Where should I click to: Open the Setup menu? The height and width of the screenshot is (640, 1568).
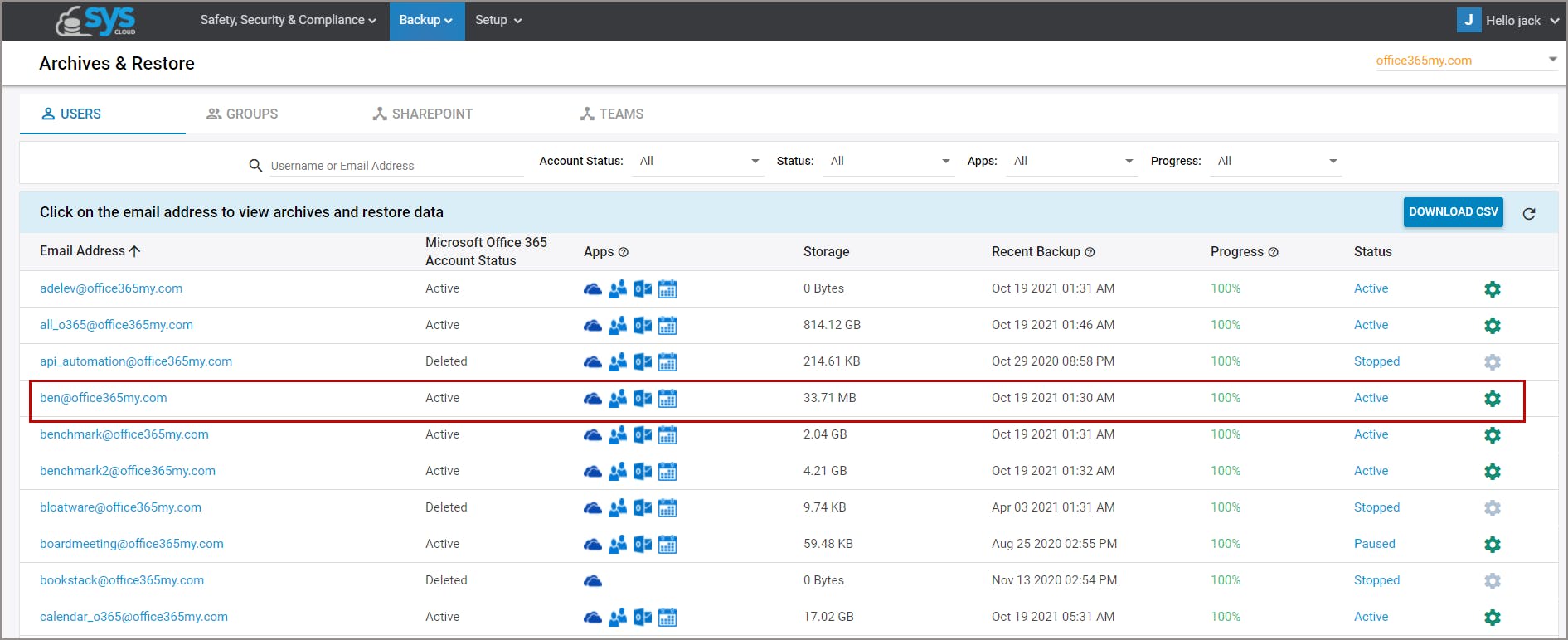click(498, 20)
